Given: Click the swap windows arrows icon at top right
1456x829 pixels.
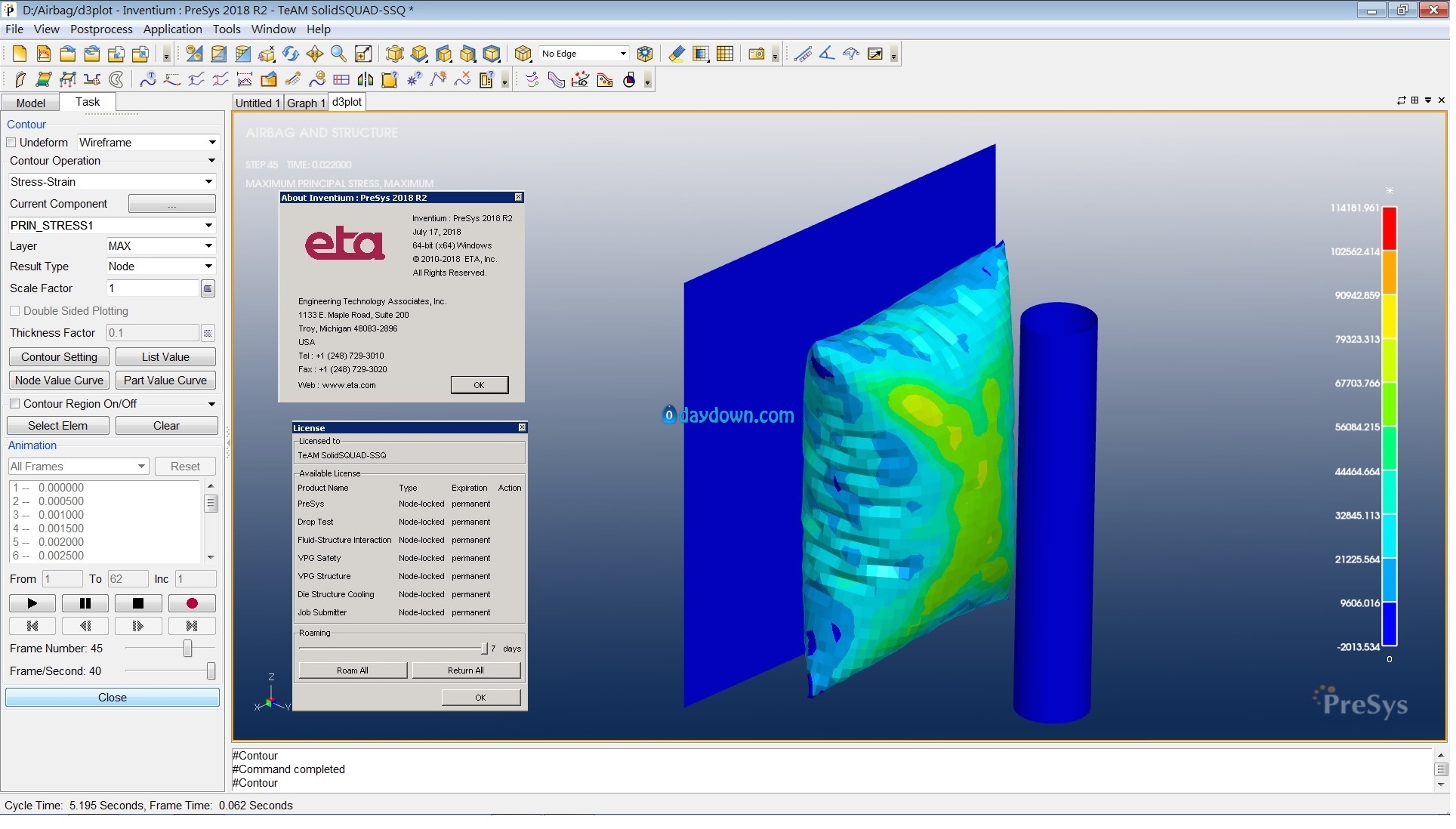Looking at the screenshot, I should (1402, 100).
